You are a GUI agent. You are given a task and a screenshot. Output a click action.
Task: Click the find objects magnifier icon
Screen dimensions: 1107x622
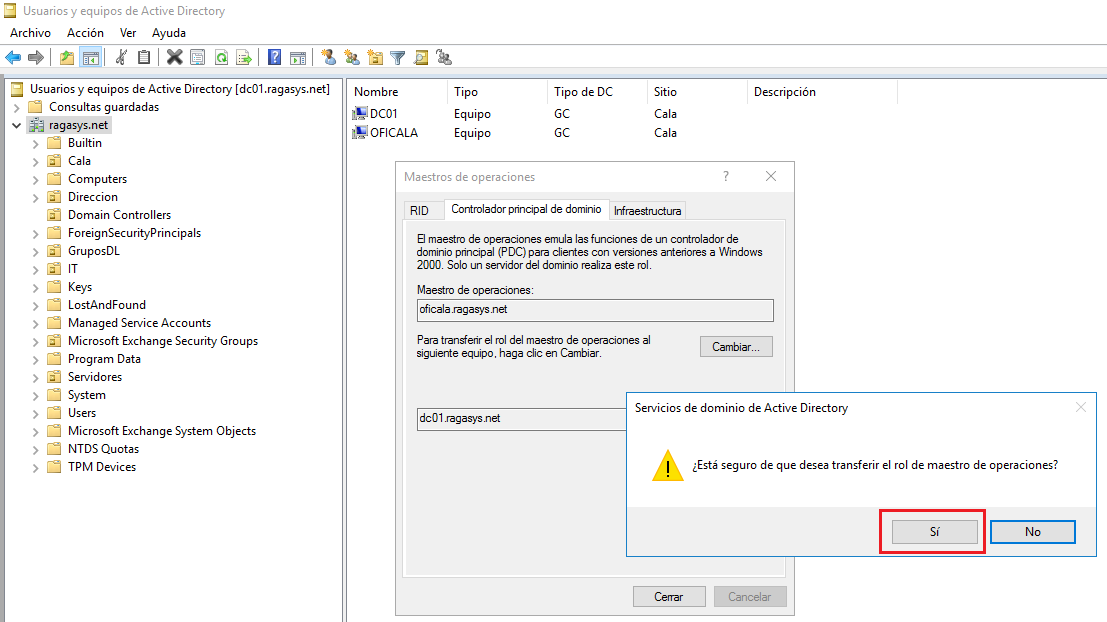coord(421,57)
